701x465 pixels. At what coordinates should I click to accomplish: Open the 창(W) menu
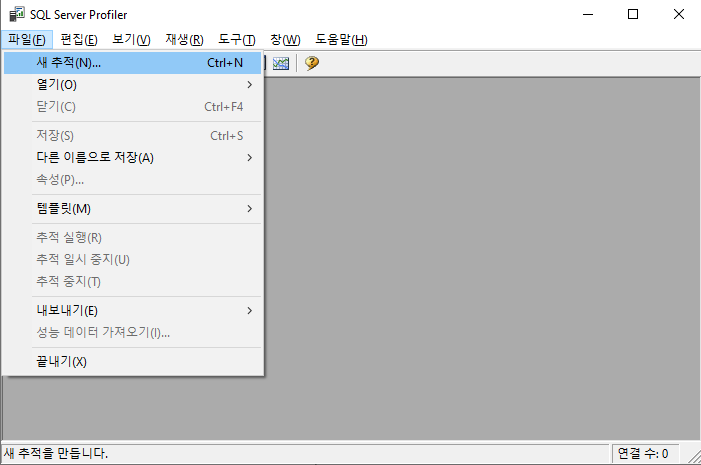pos(285,40)
